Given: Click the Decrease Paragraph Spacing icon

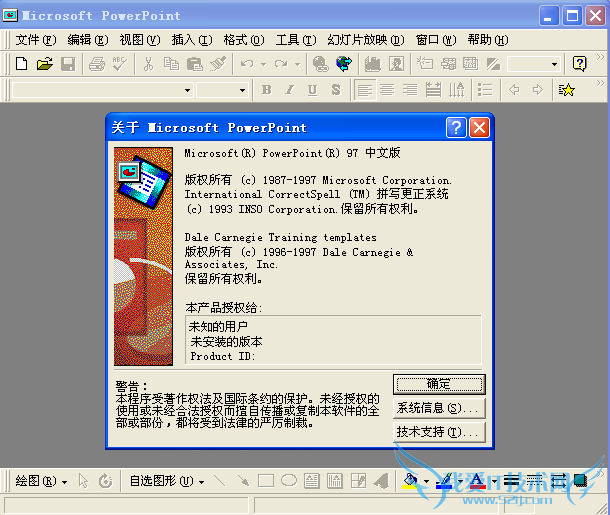Looking at the screenshot, I should [x=457, y=90].
